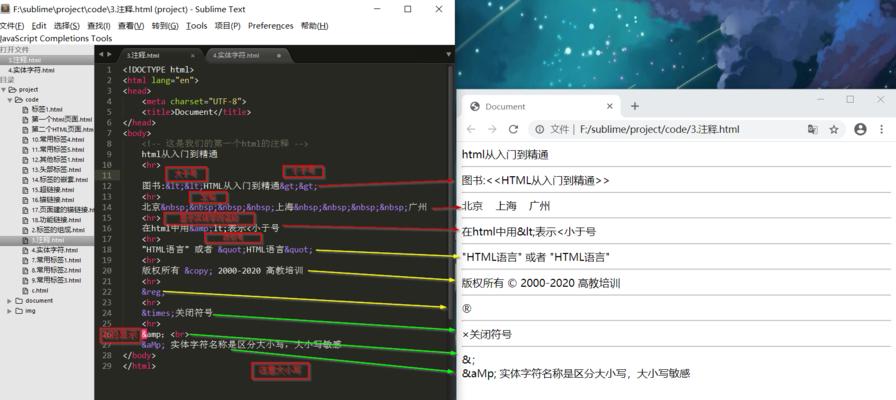Go to previous tab with left arrow
Viewport: 896px width, 400px height.
(101, 54)
